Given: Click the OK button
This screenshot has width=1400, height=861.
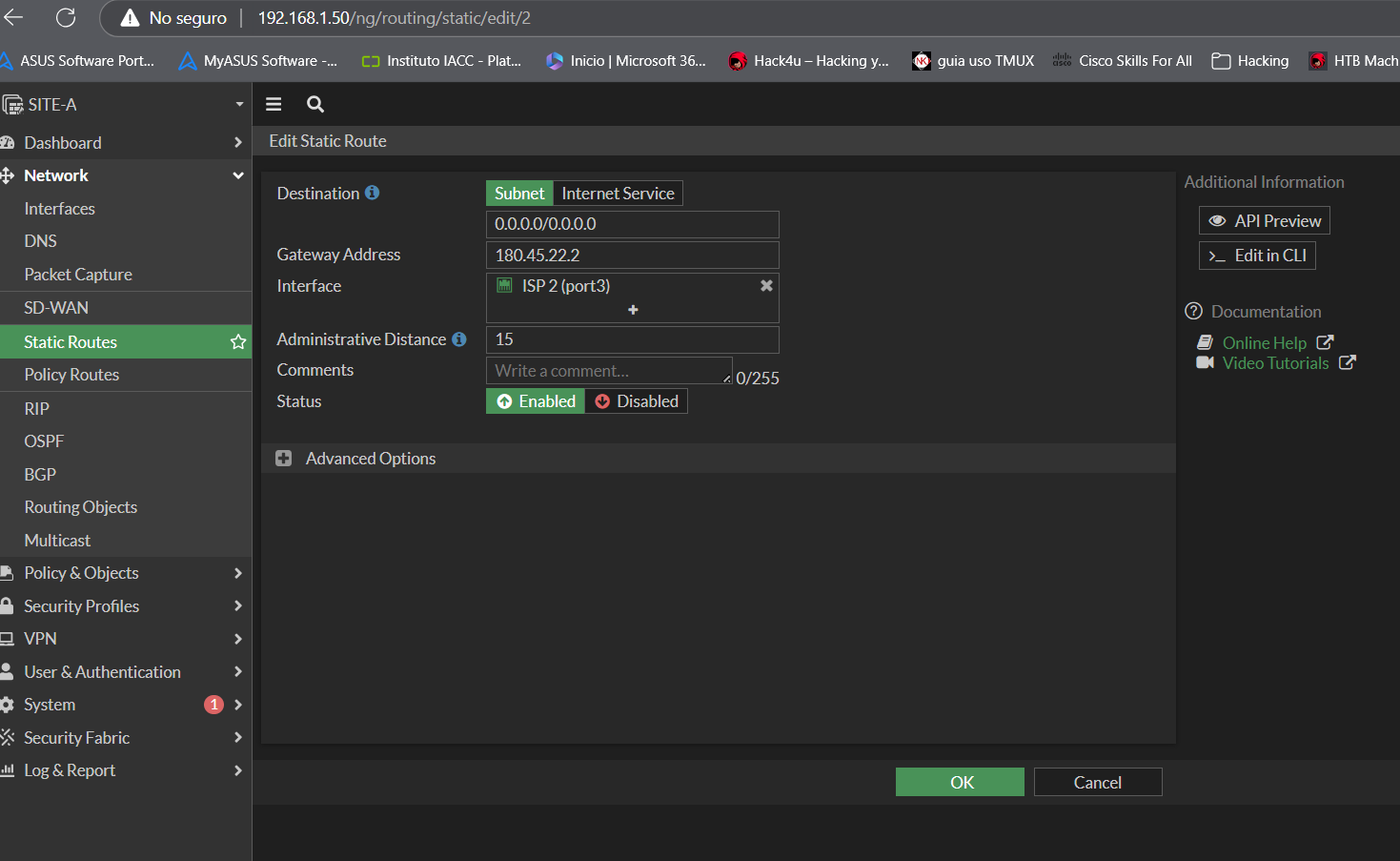Looking at the screenshot, I should (960, 782).
